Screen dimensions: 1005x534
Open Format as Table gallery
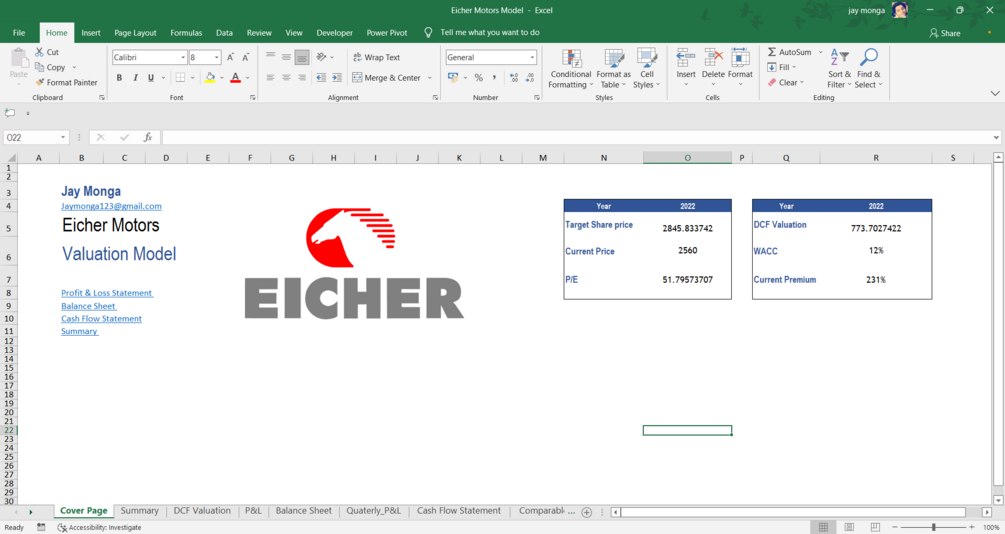[x=613, y=68]
